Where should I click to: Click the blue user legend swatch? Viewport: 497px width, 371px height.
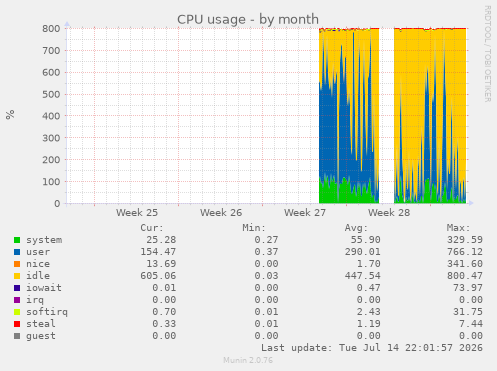coord(17,252)
